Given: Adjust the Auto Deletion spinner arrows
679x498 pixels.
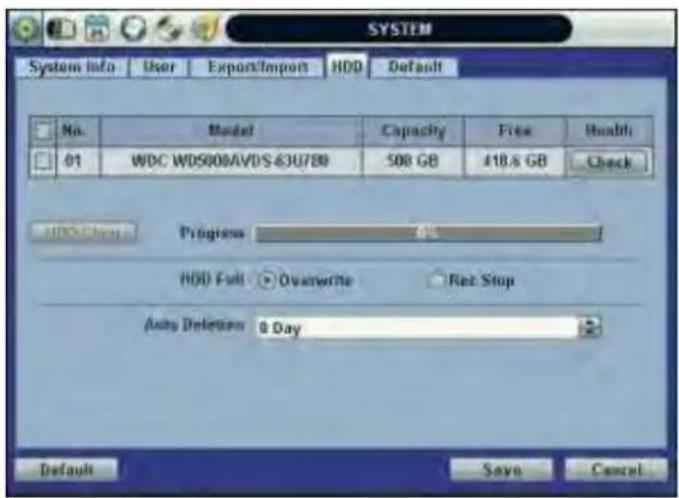Looking at the screenshot, I should tap(590, 327).
